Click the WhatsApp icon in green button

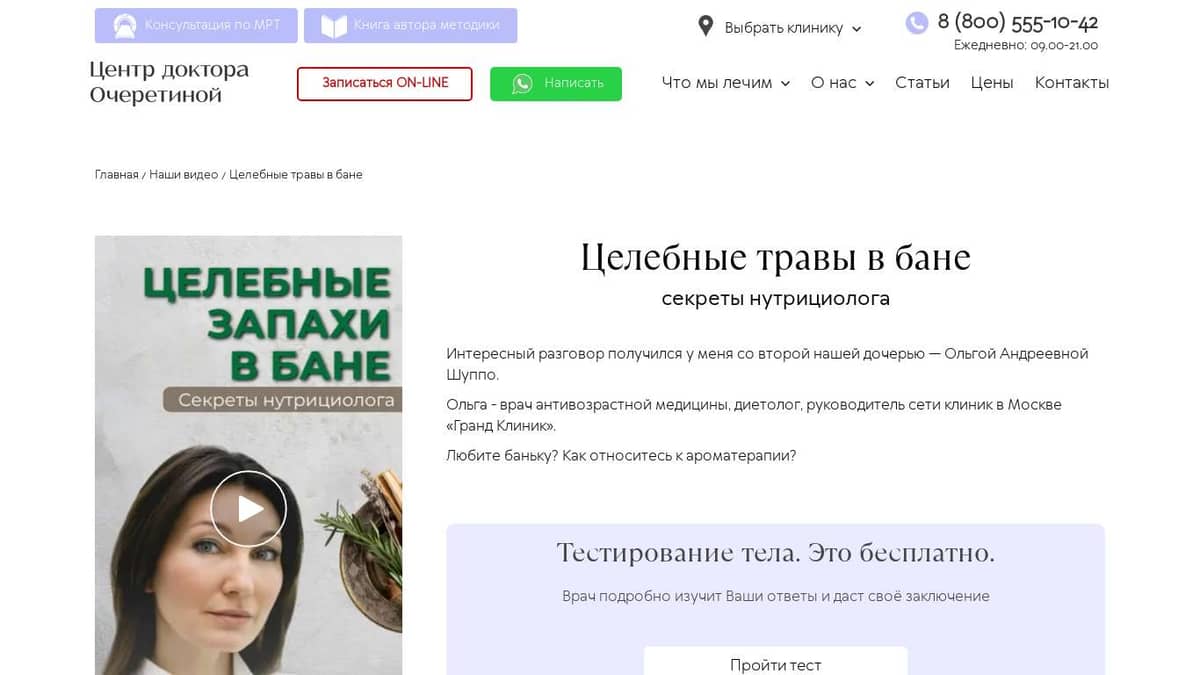[522, 84]
